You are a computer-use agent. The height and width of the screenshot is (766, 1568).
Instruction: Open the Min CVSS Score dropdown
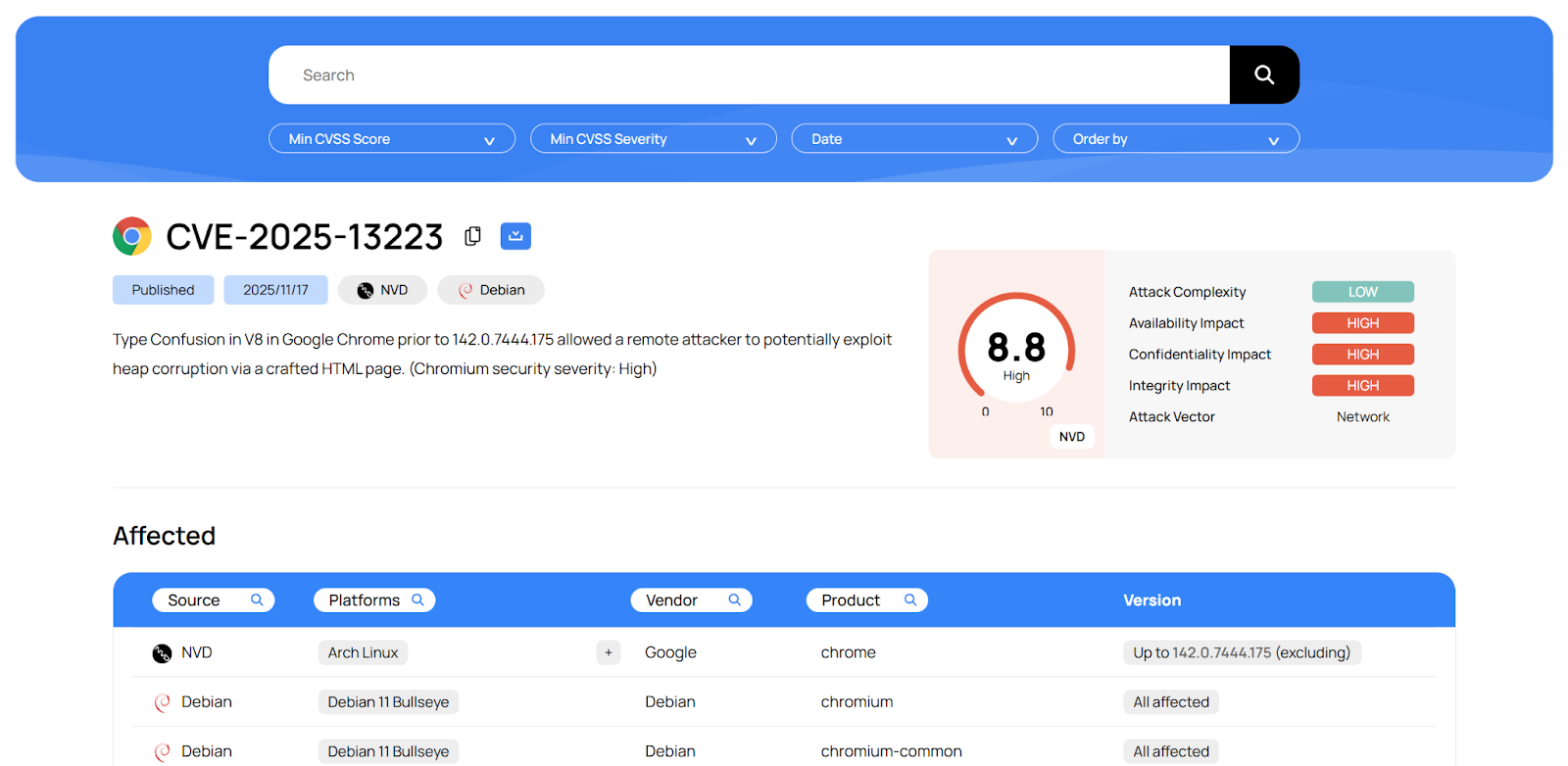pos(392,139)
